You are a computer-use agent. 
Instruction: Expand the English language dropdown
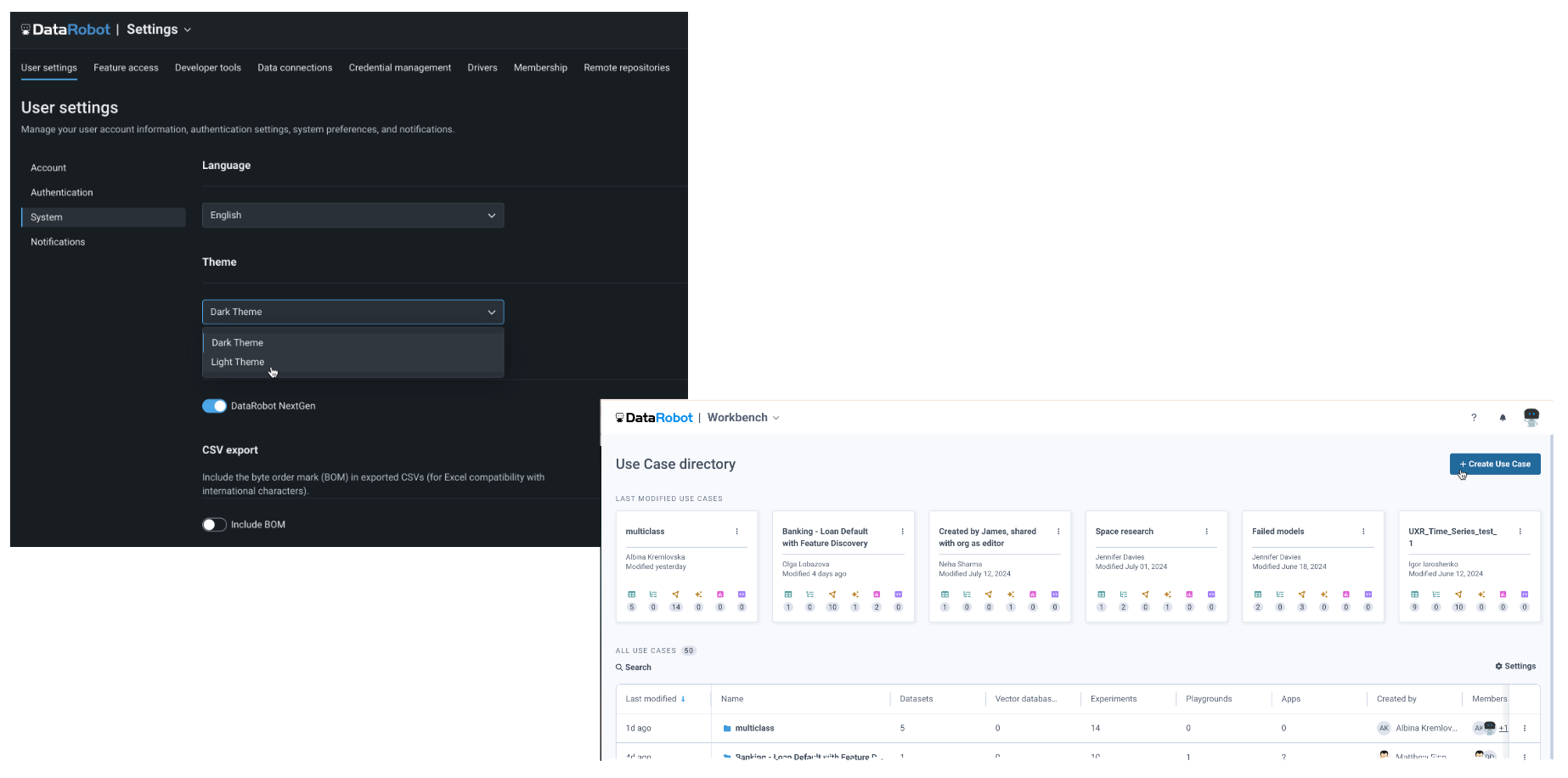(x=353, y=216)
